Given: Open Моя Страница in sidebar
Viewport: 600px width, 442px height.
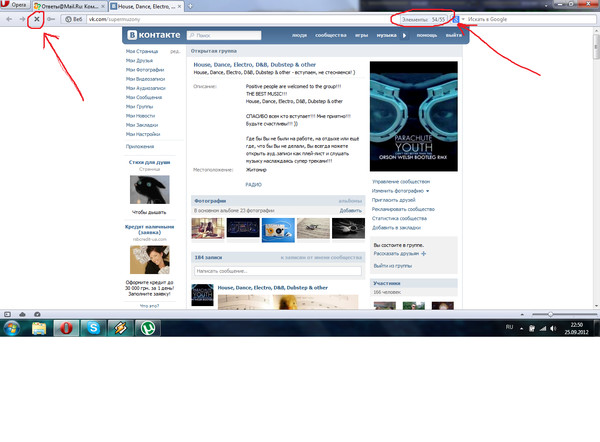Looking at the screenshot, I should click(x=142, y=51).
